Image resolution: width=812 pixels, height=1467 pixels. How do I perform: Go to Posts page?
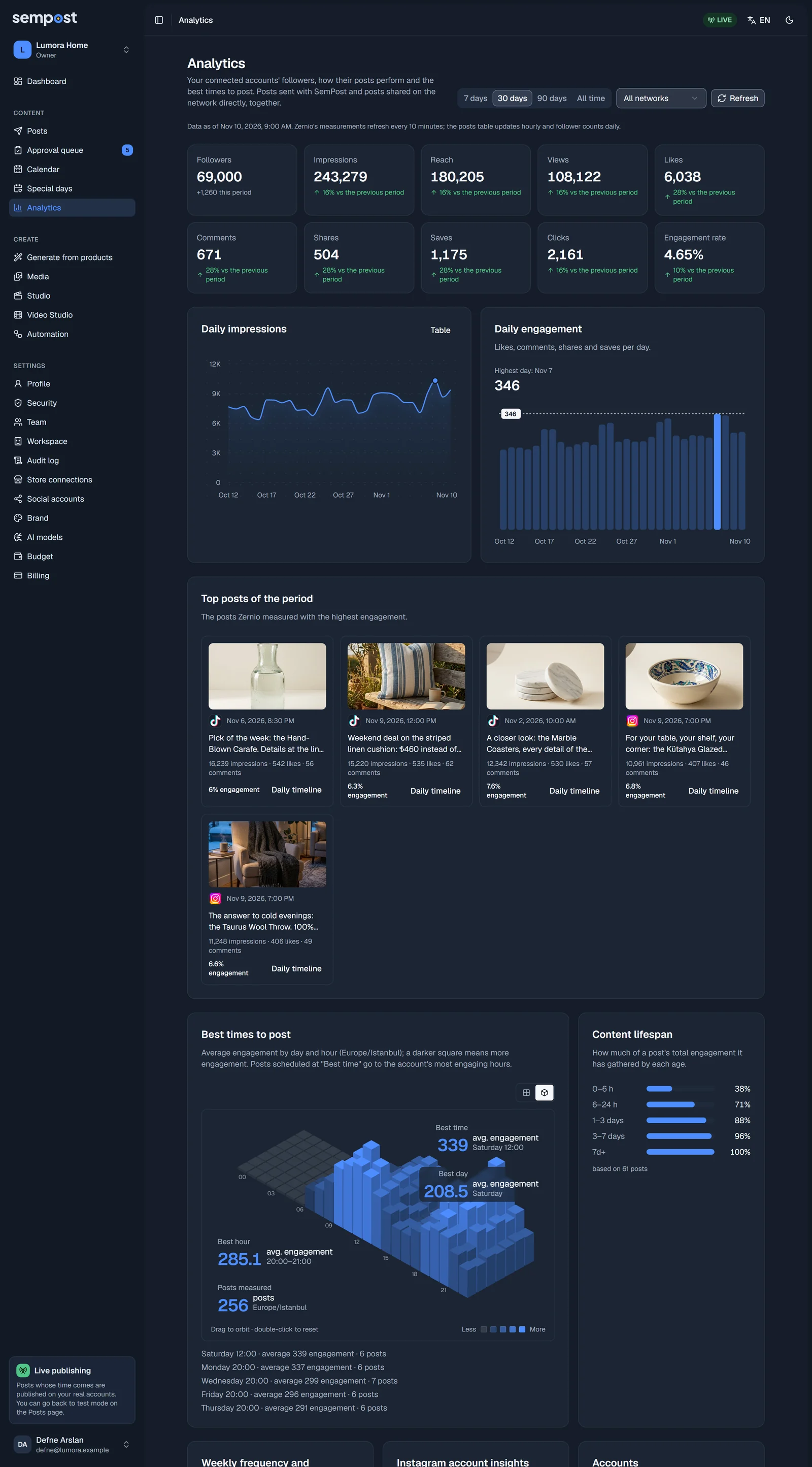[72, 131]
